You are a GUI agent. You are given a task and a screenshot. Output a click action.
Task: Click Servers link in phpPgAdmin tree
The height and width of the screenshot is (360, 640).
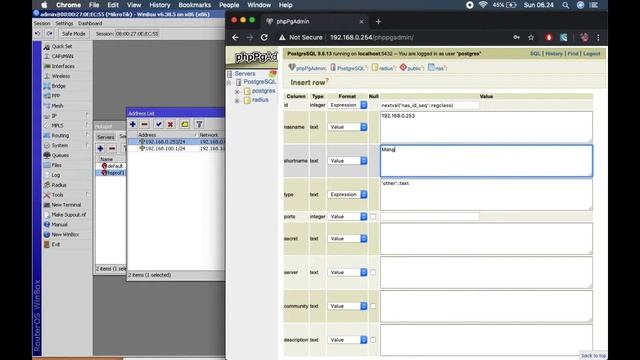click(x=245, y=73)
